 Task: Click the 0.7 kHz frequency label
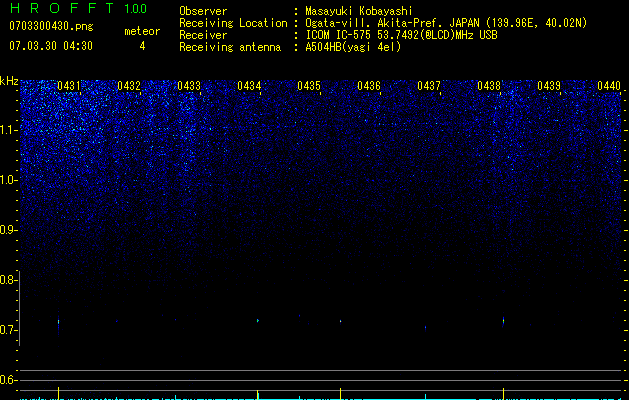point(8,330)
